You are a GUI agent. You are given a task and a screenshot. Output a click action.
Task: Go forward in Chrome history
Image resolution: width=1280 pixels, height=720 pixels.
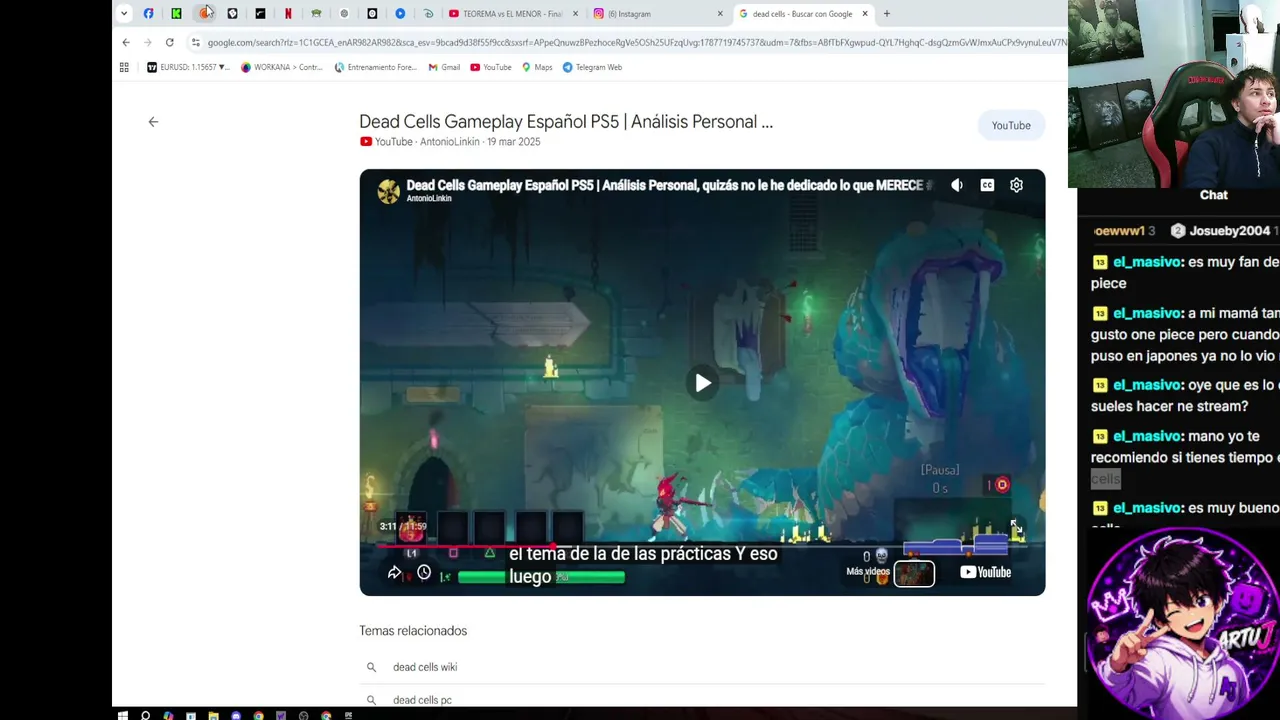148,42
